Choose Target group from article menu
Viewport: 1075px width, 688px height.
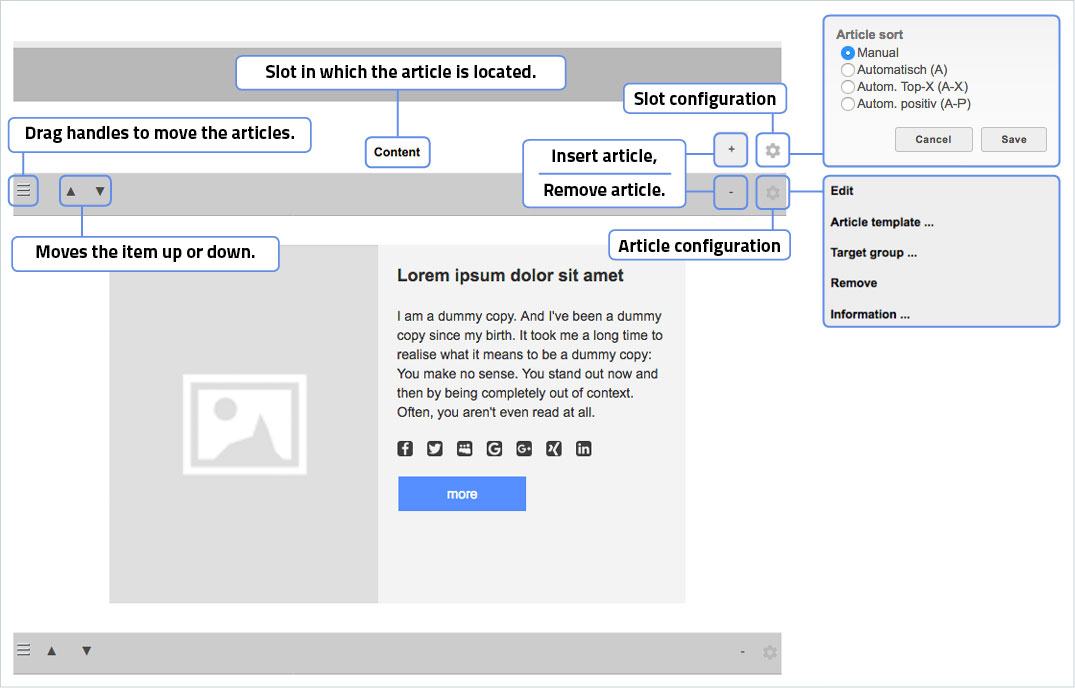(873, 253)
